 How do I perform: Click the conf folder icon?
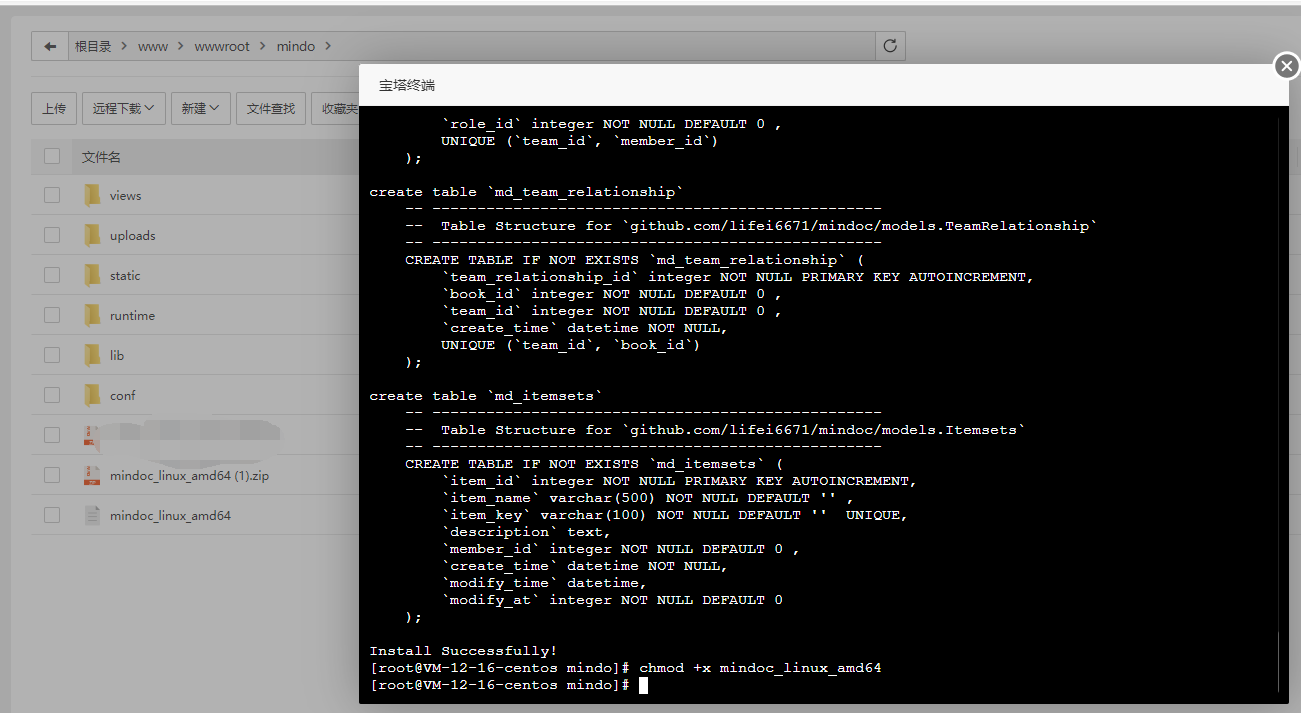click(92, 396)
